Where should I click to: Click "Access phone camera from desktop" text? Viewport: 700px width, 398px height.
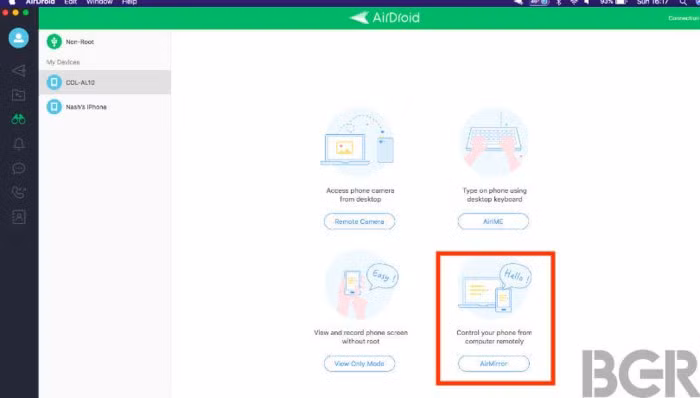point(360,195)
